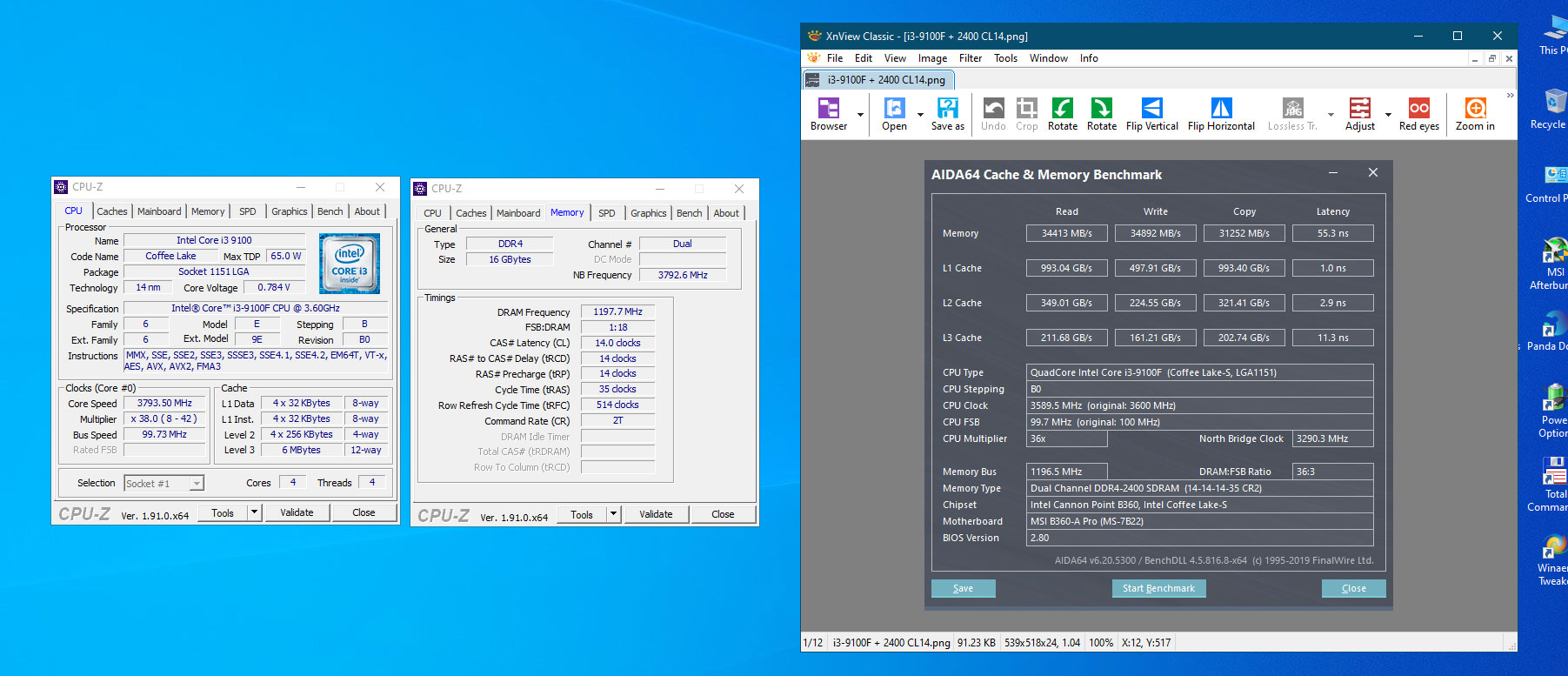Open the Window menu in XnView
1568x676 pixels.
[x=1049, y=58]
